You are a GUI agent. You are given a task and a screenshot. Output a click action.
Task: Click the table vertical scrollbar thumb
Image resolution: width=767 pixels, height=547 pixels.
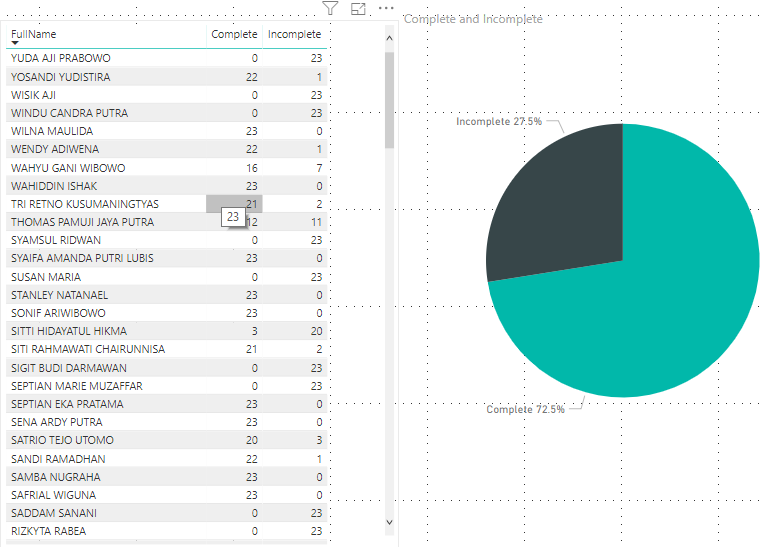tap(389, 100)
